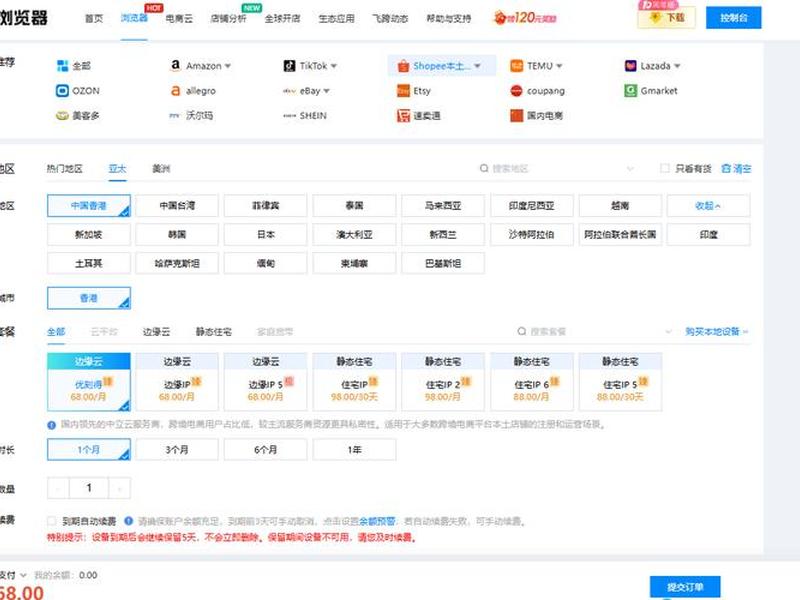Open the payment method dropdown beside 支付
The image size is (800, 600).
click(x=23, y=575)
